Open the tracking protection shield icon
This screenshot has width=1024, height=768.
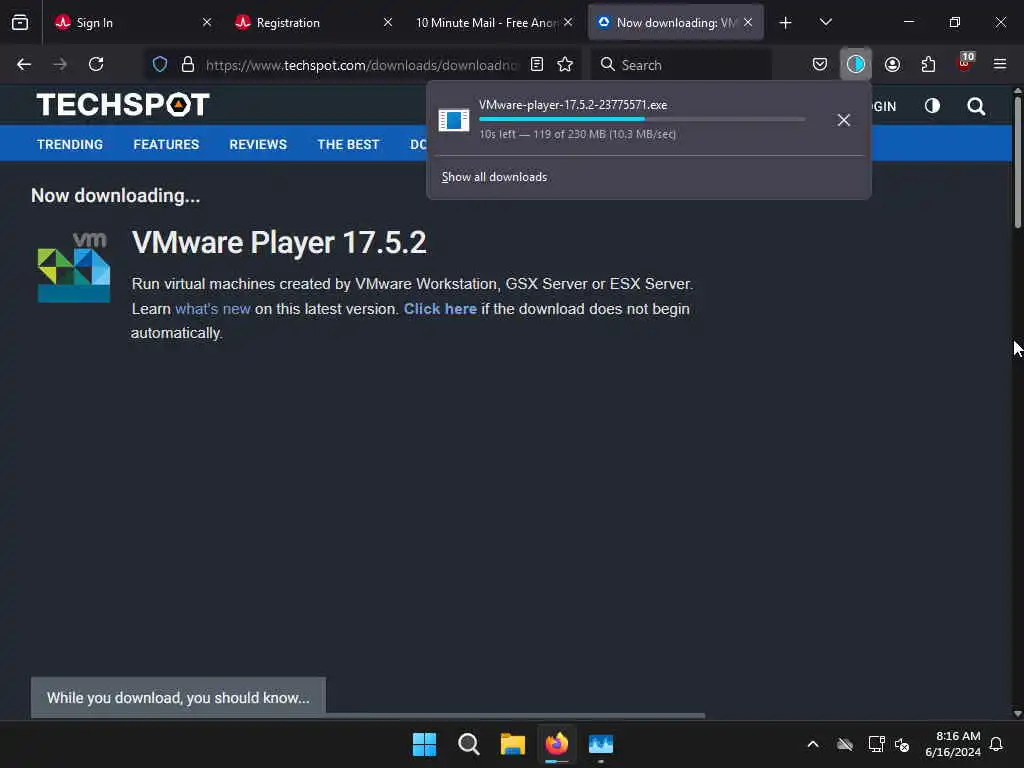[x=160, y=64]
